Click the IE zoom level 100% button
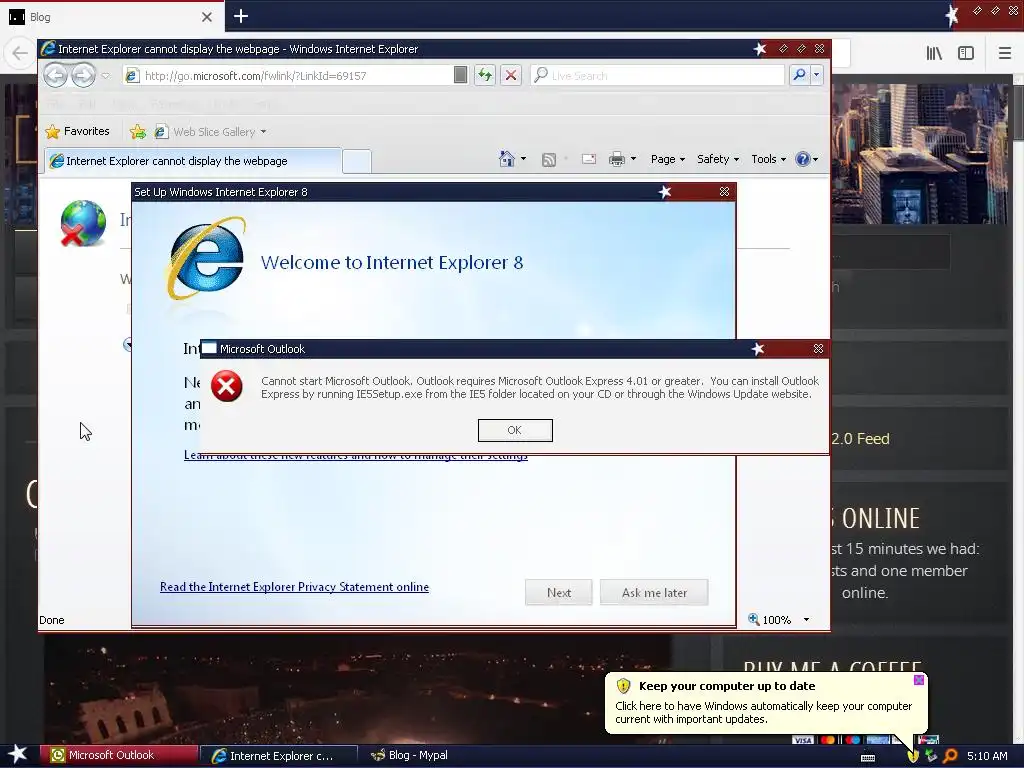Image resolution: width=1024 pixels, height=768 pixels. click(x=769, y=620)
